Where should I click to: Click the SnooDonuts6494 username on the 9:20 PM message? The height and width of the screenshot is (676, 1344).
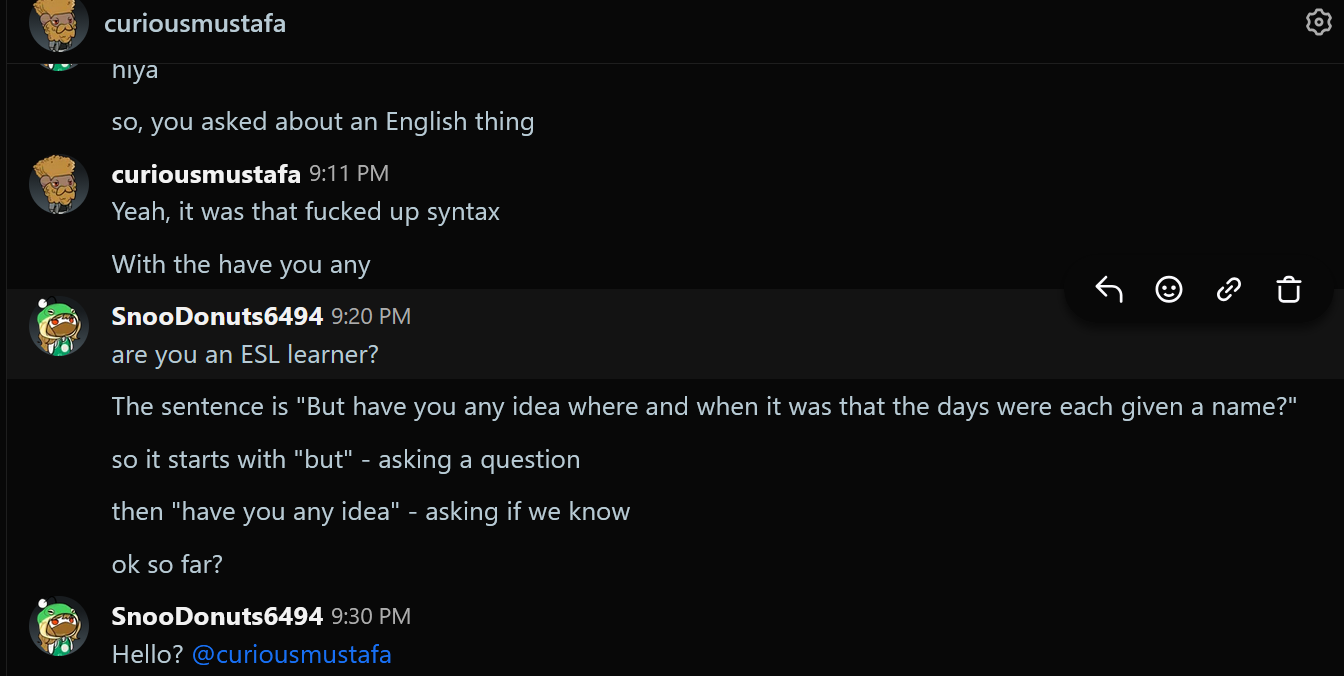tap(217, 316)
